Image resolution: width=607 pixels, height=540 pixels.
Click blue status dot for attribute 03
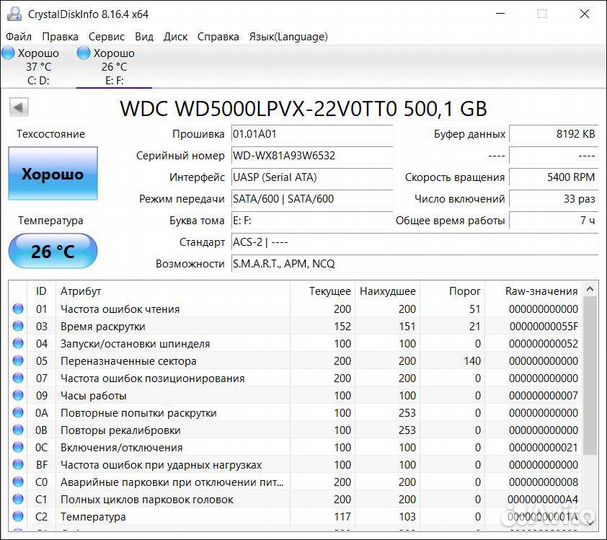click(18, 326)
